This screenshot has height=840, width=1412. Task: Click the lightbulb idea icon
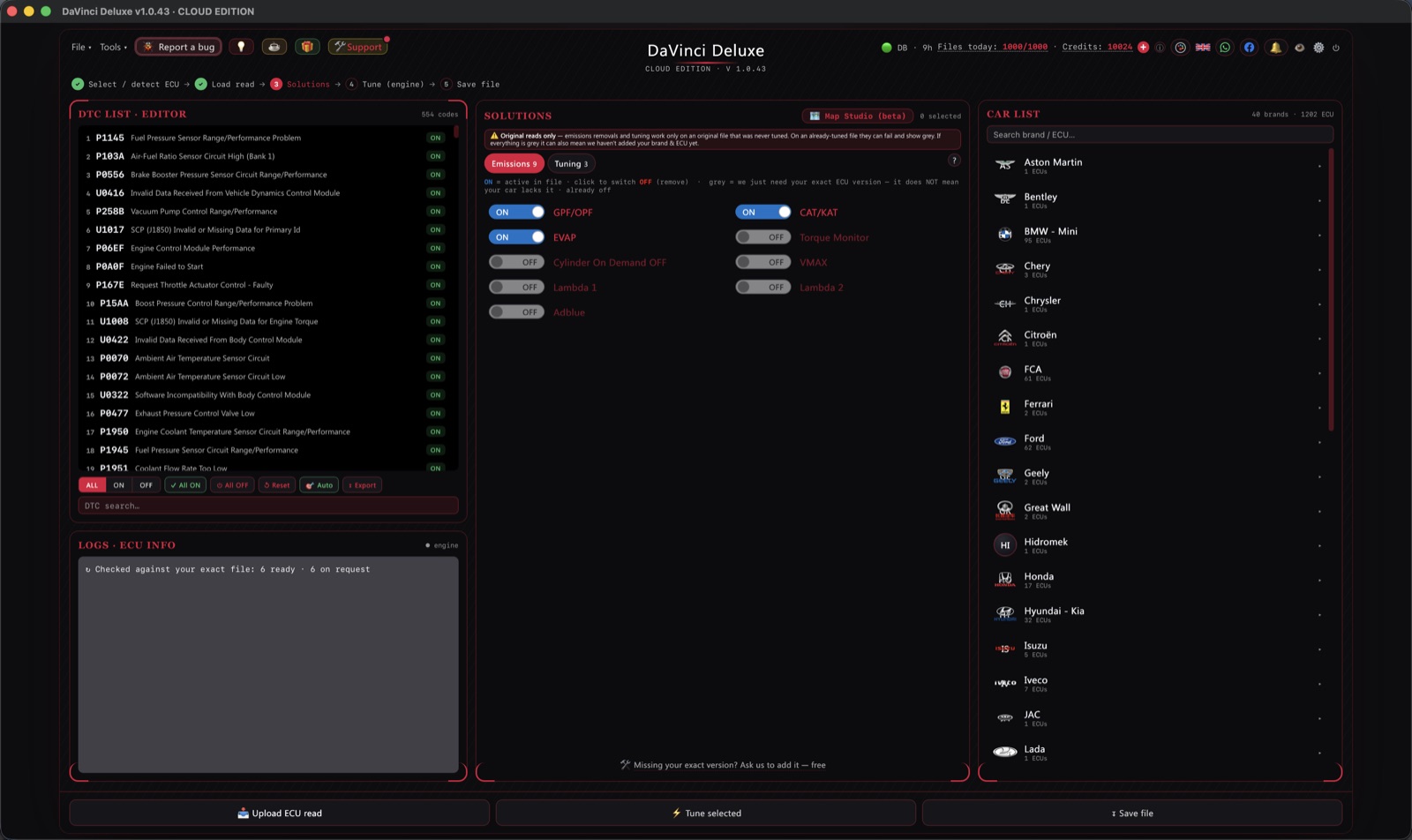pyautogui.click(x=241, y=47)
